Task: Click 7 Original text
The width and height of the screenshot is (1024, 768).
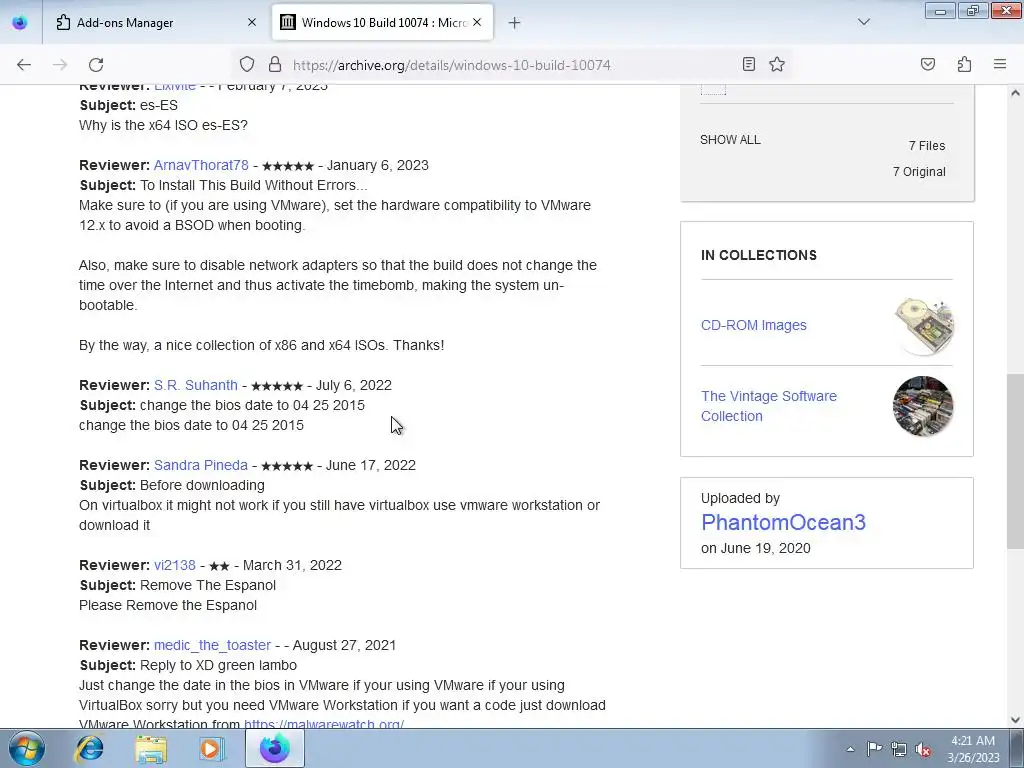Action: coord(919,172)
